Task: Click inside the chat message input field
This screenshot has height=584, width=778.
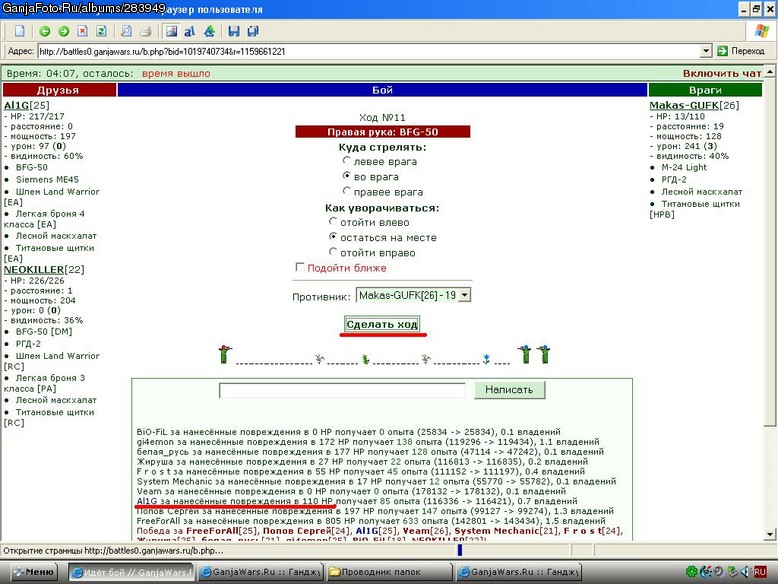Action: pos(342,390)
